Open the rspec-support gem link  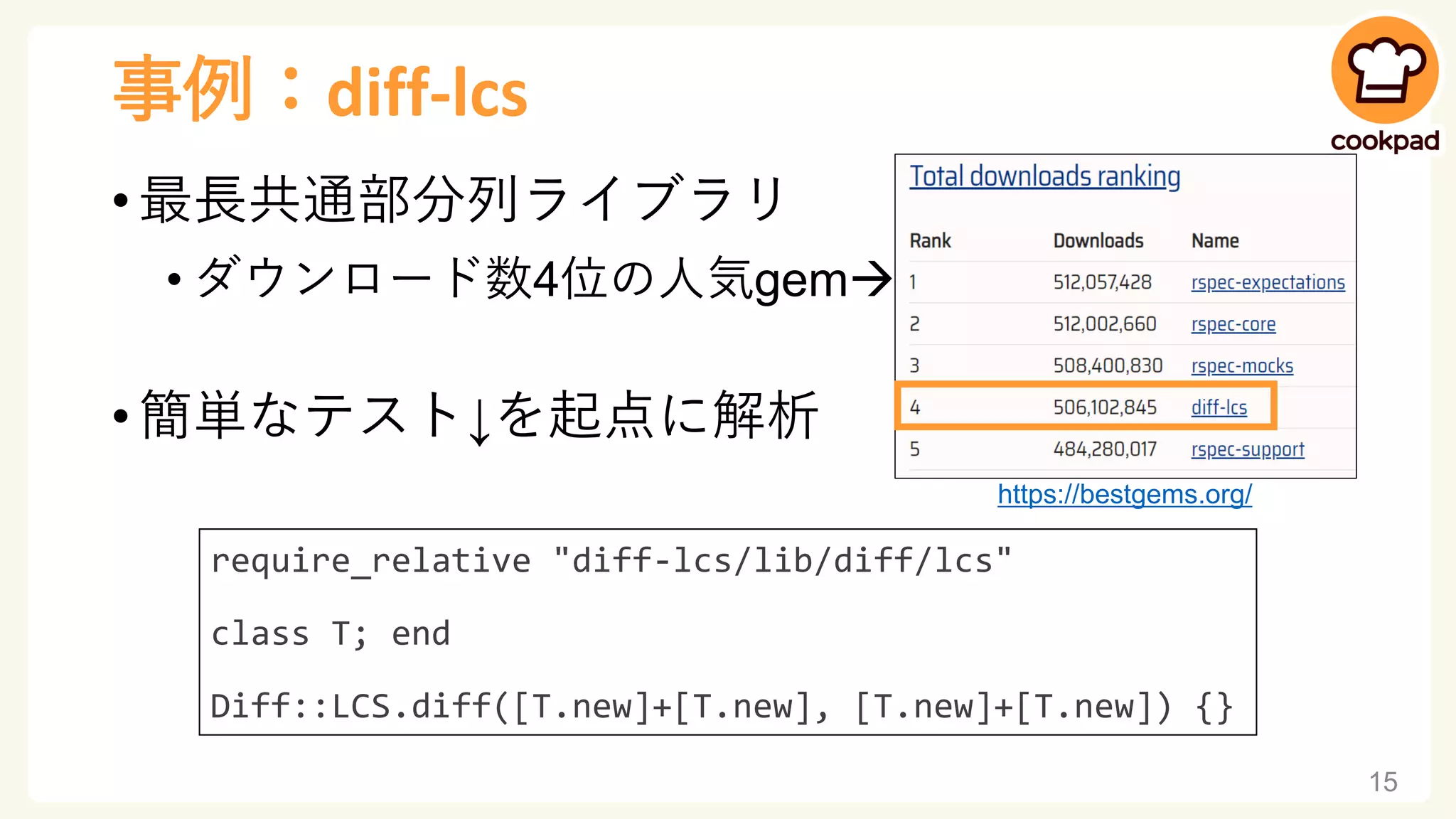[x=1247, y=449]
